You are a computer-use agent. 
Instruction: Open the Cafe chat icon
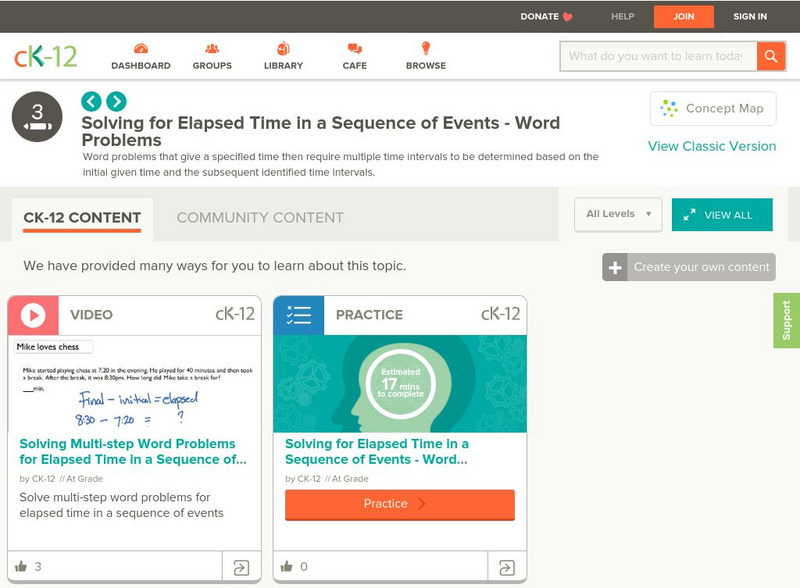click(x=355, y=48)
